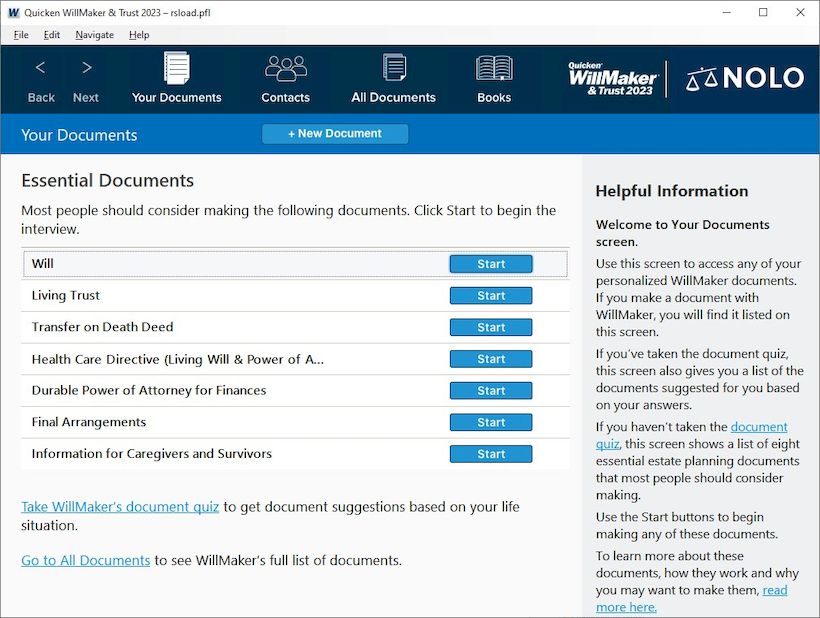Select the Will row label

[x=42, y=264]
